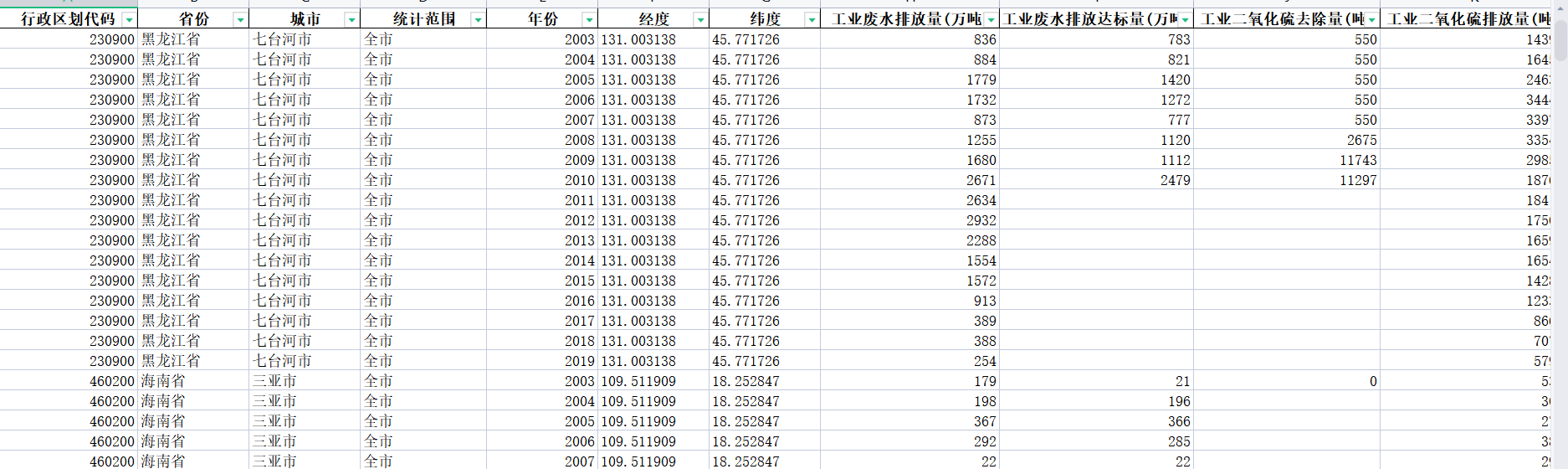Select year cell 2015 in 七台河市 rows
Image resolution: width=1568 pixels, height=469 pixels.
click(x=542, y=281)
